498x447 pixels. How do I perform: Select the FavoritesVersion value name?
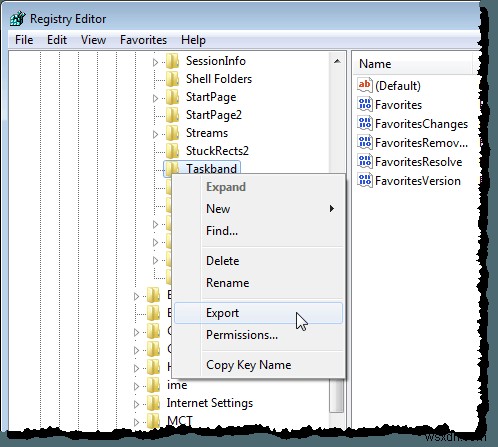tap(418, 181)
